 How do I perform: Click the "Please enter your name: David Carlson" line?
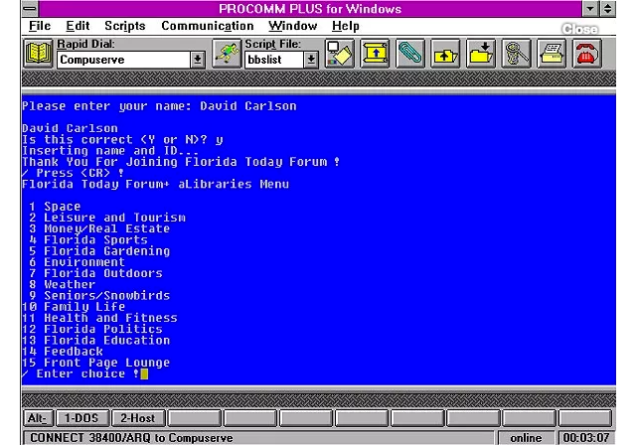159,106
